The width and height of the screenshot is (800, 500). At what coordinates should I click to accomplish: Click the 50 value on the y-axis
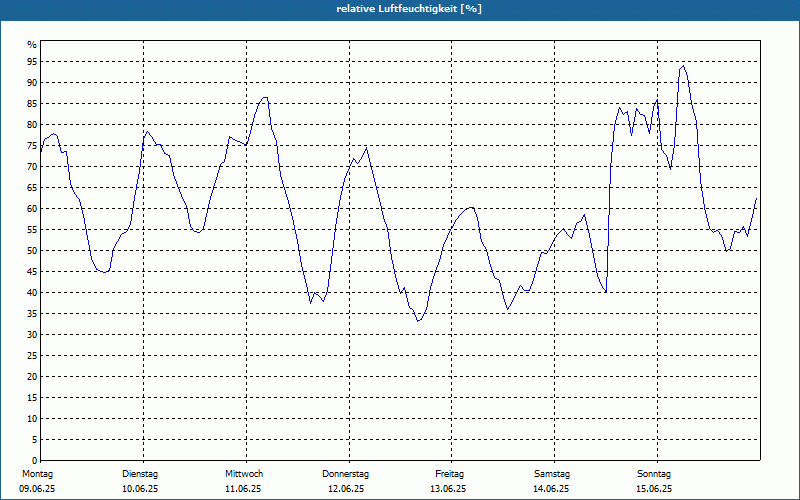click(x=32, y=251)
